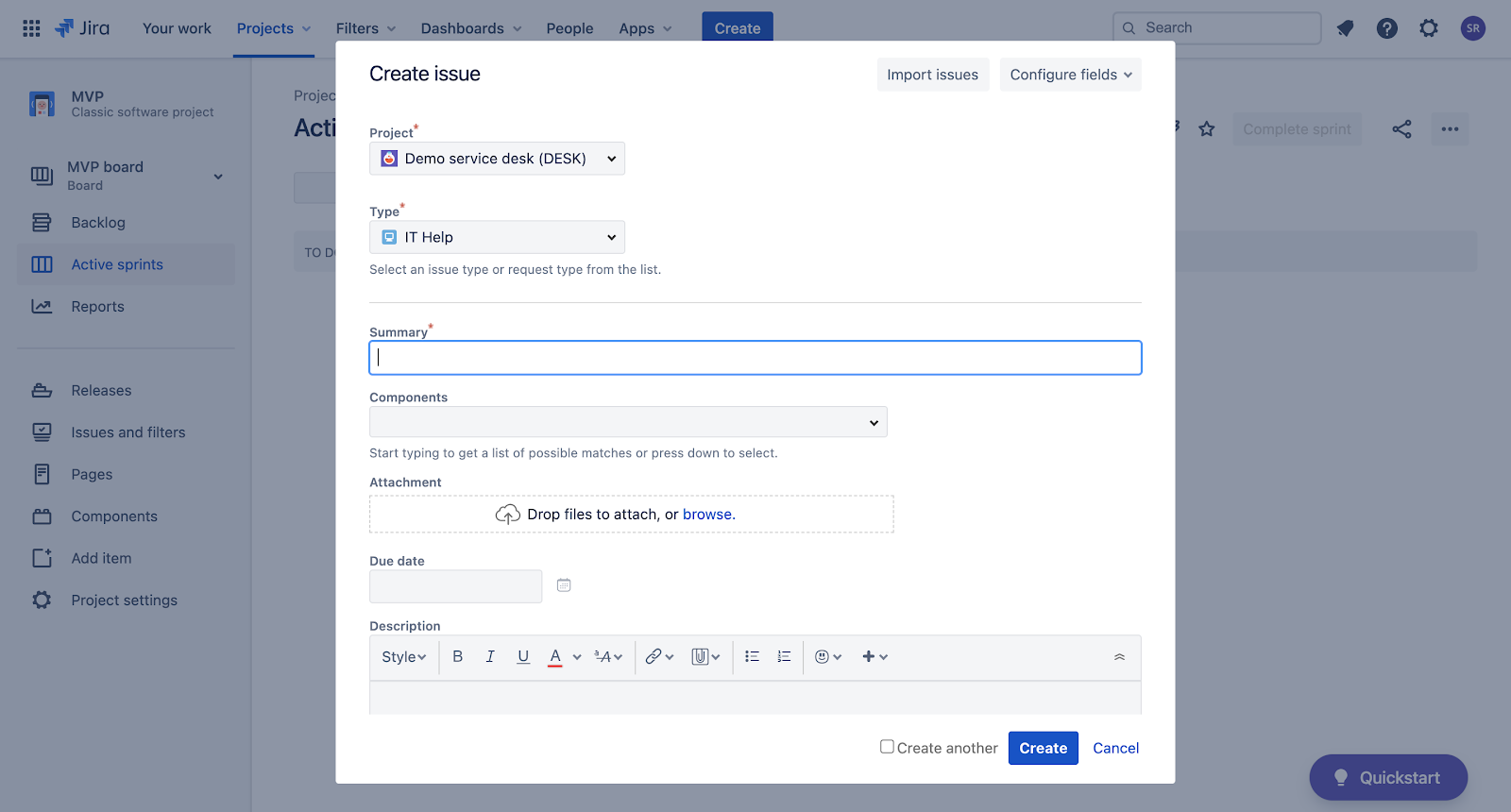
Task: Click the text color A icon
Action: pos(555,657)
